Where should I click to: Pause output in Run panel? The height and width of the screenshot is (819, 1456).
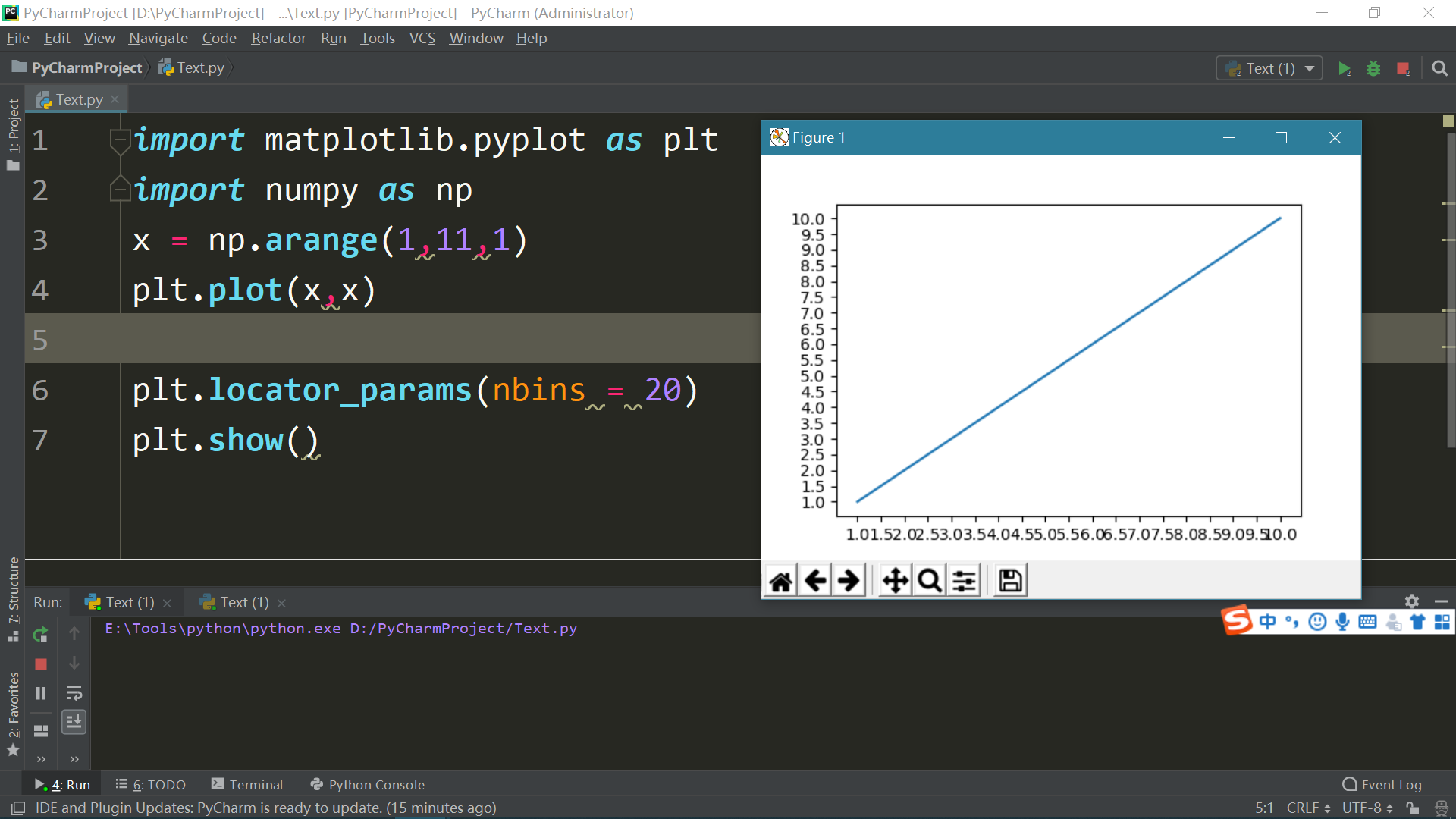pyautogui.click(x=41, y=693)
